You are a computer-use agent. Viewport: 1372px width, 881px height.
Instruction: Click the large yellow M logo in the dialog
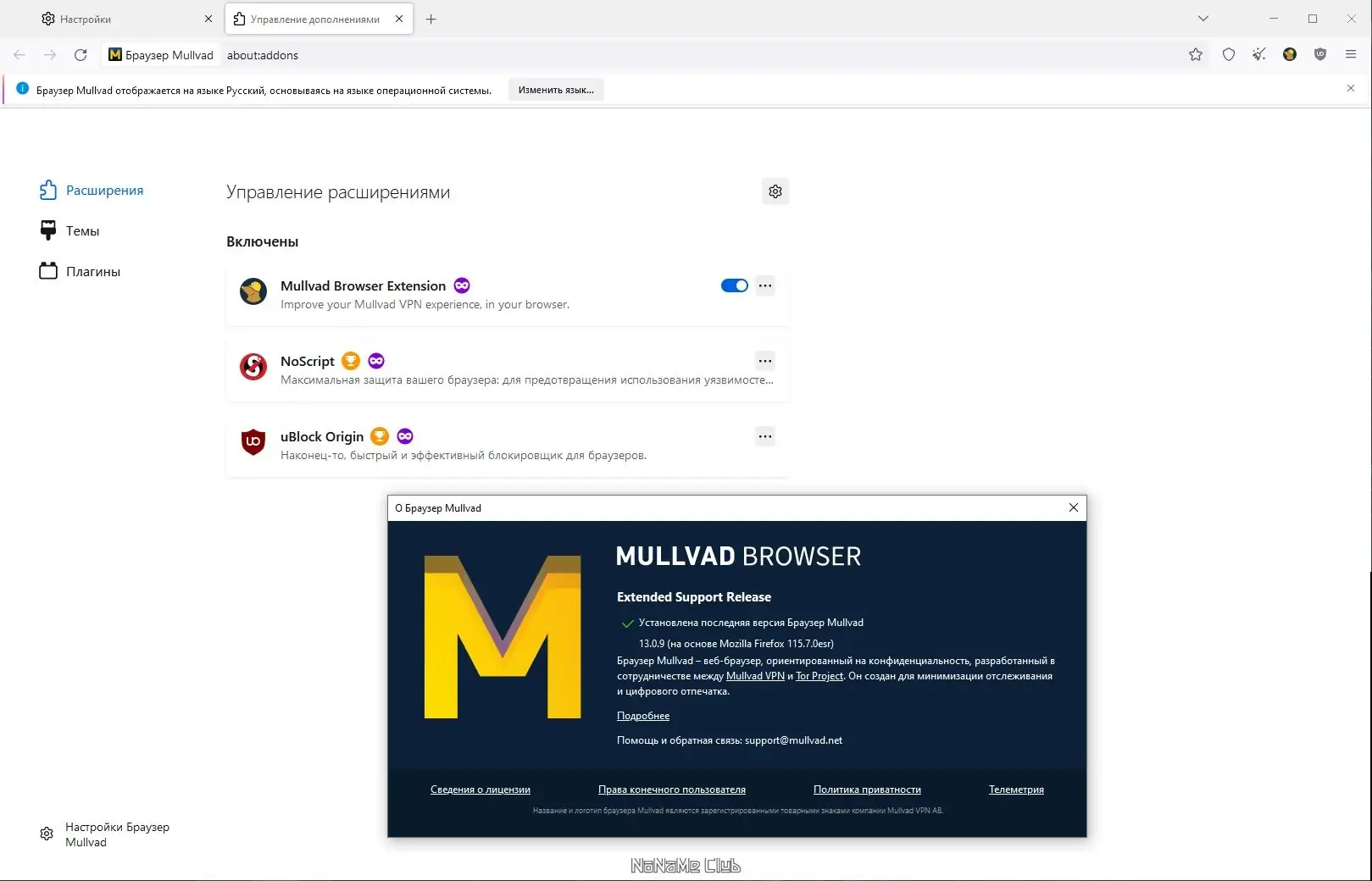pyautogui.click(x=503, y=637)
